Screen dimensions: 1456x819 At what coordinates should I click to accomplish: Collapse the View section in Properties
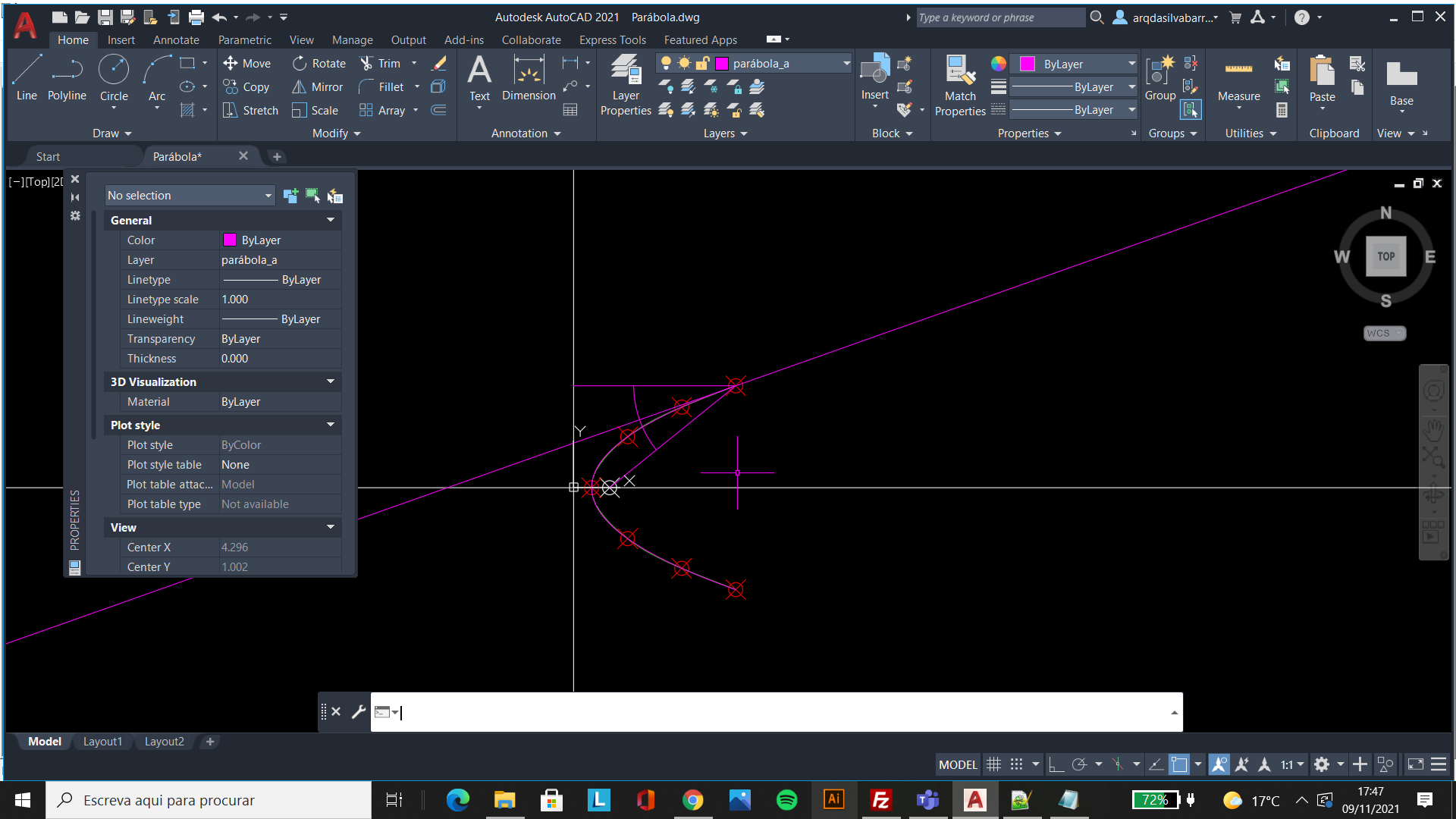pos(331,527)
